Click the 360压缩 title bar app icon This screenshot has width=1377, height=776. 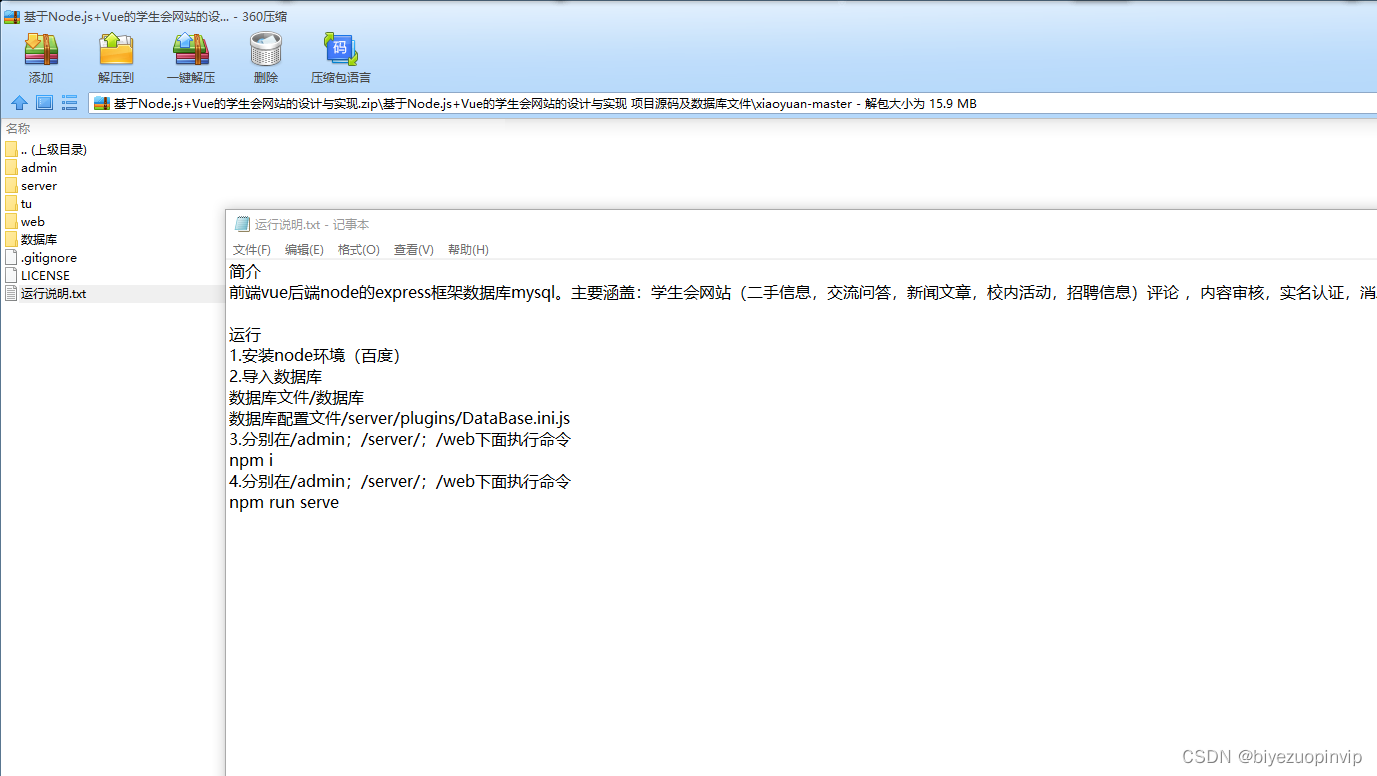coord(12,17)
